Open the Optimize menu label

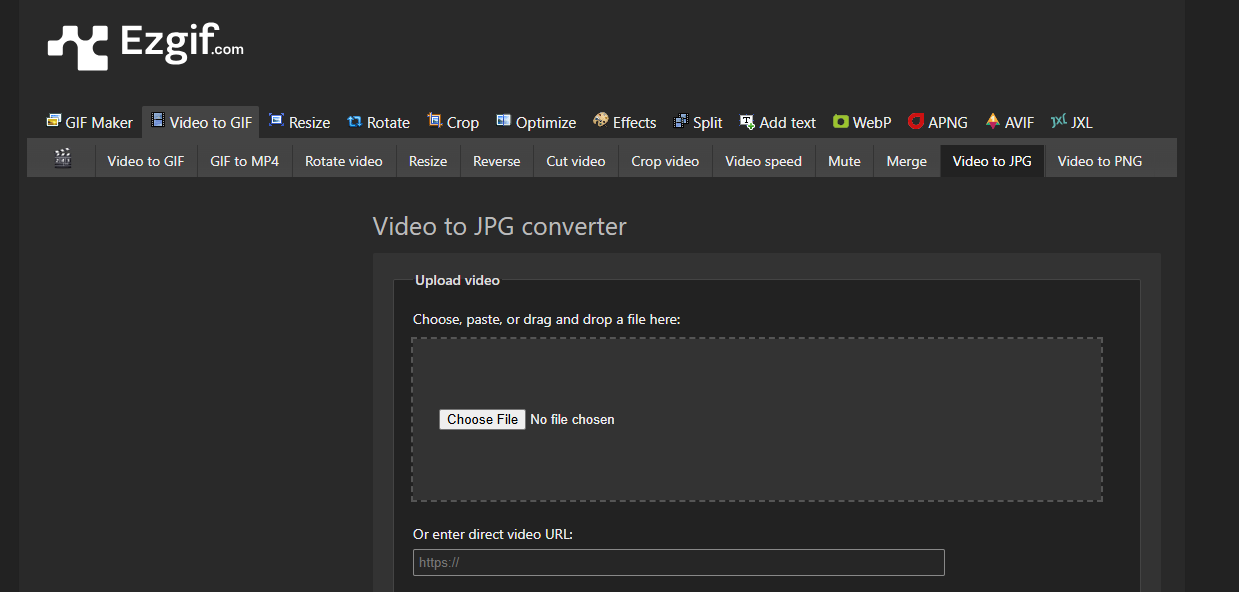546,123
